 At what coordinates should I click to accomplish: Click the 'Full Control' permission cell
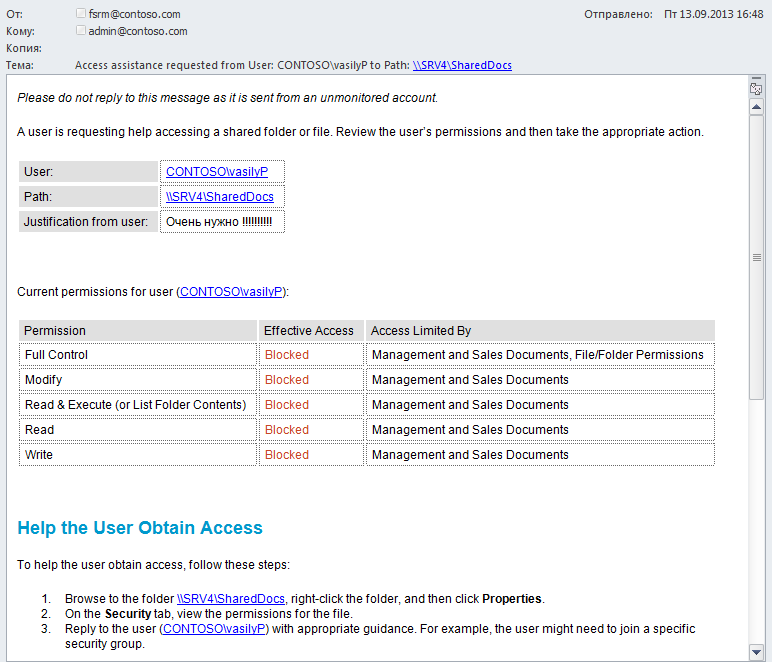pos(138,354)
